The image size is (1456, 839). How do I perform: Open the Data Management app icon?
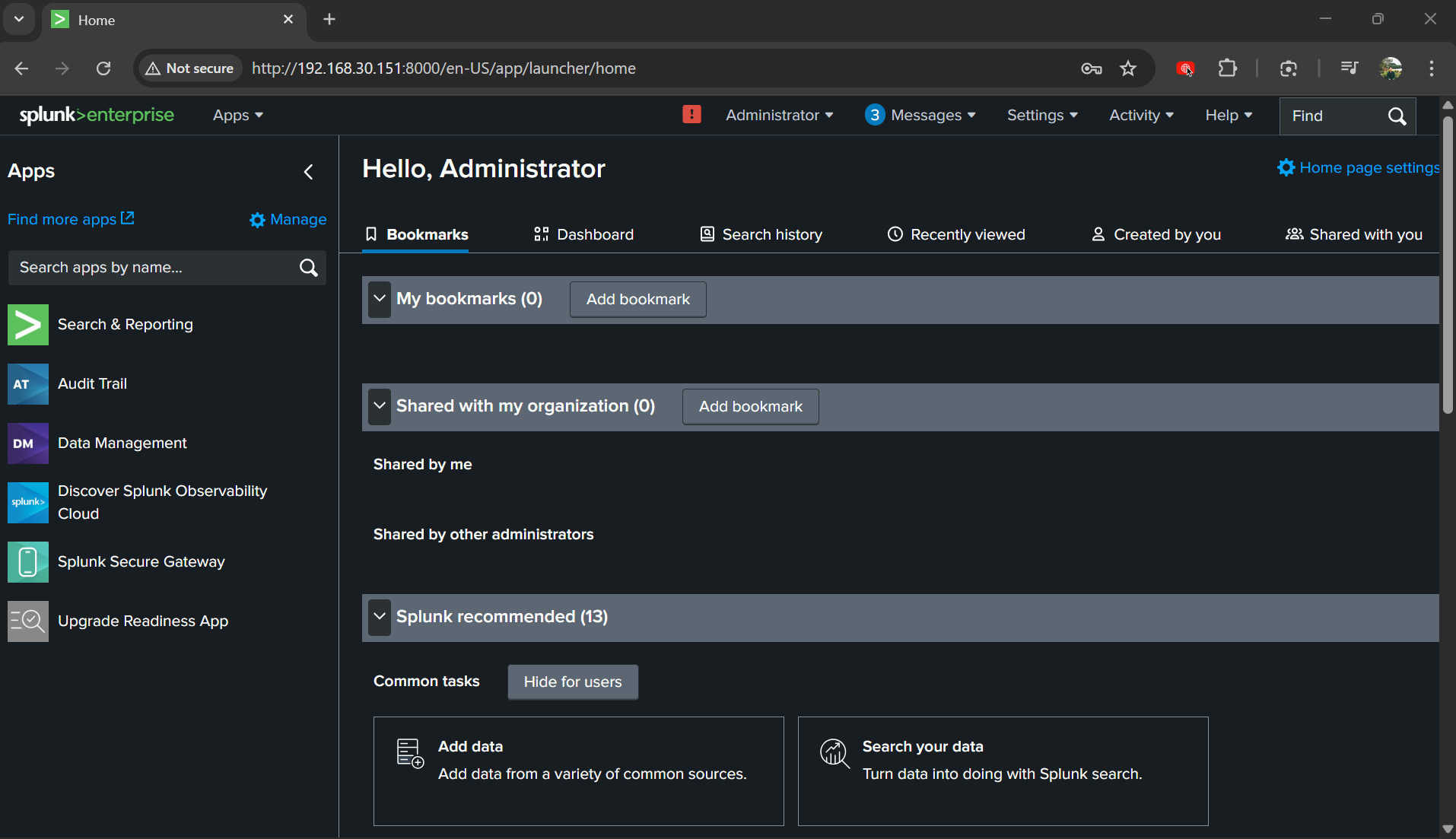pyautogui.click(x=28, y=443)
